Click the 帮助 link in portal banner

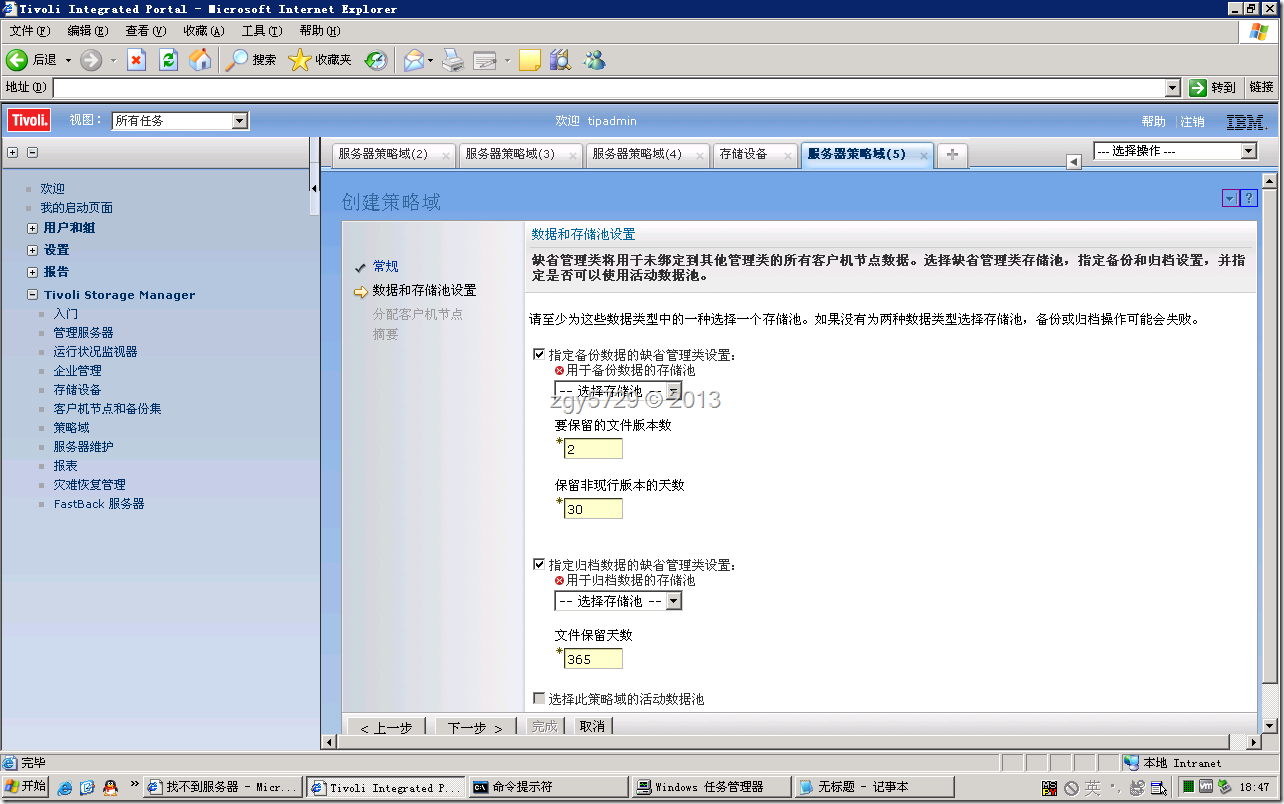pos(1154,121)
